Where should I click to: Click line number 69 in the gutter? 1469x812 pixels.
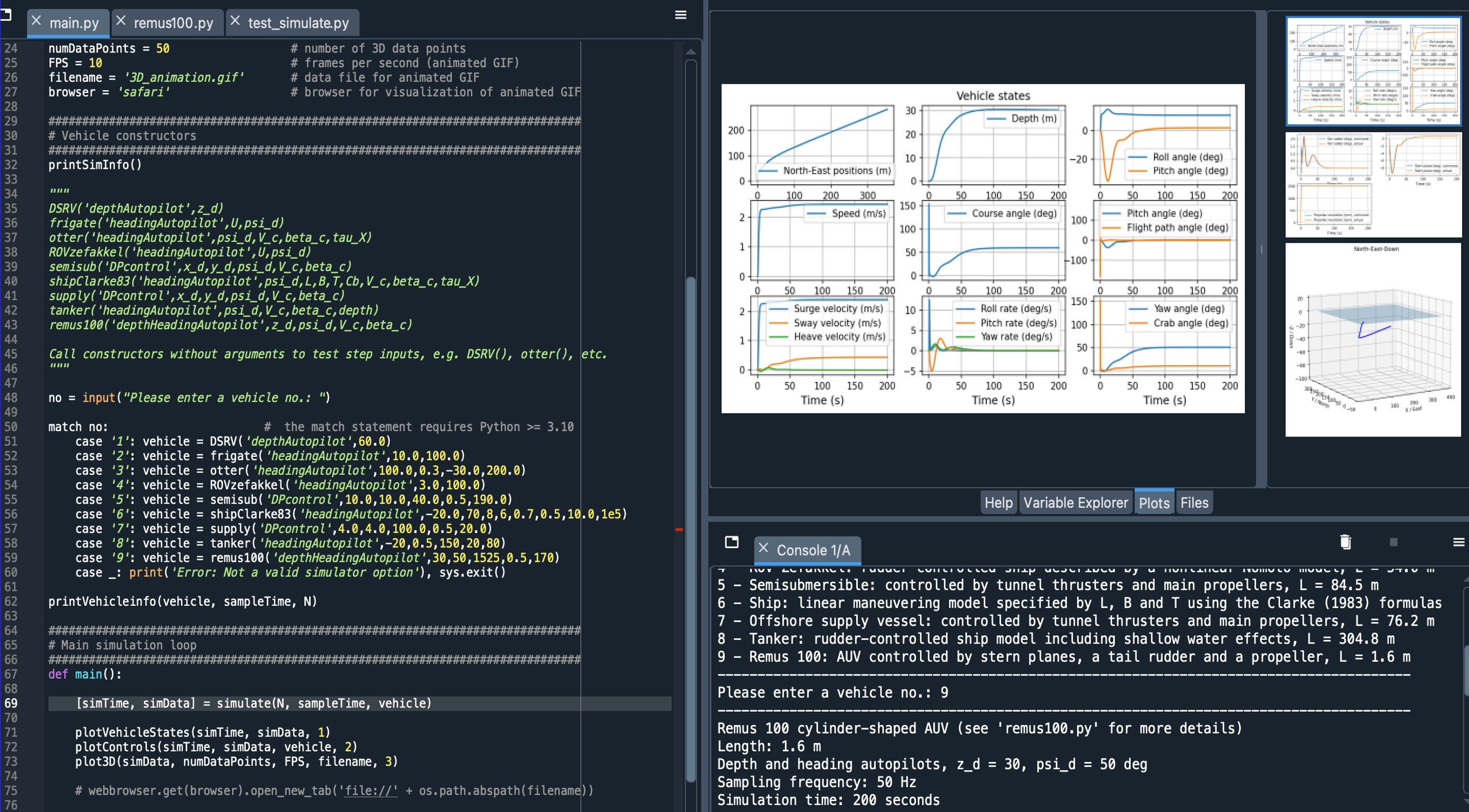point(12,703)
